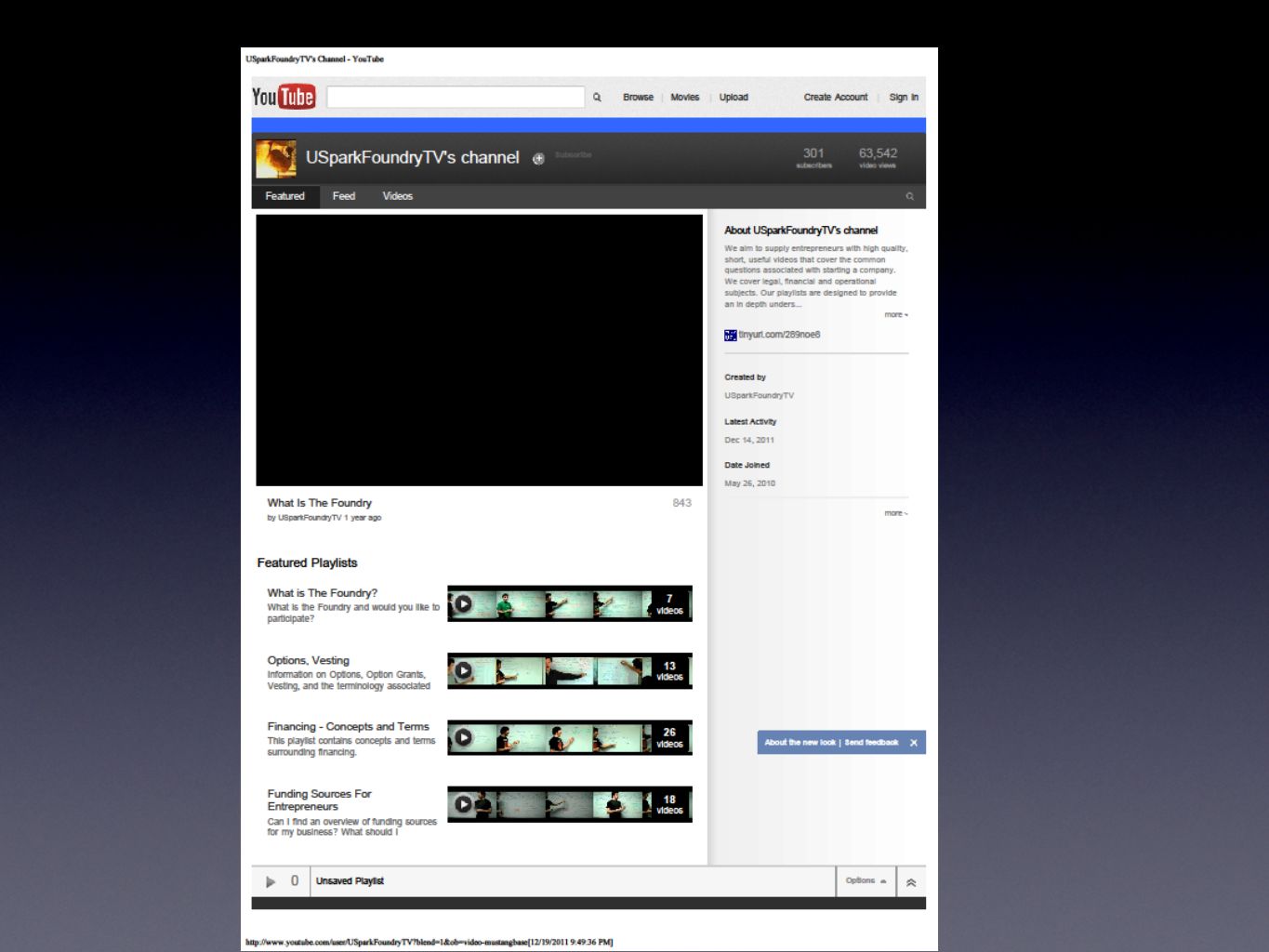
Task: Click the '26 videos' playlist count
Action: tap(669, 738)
